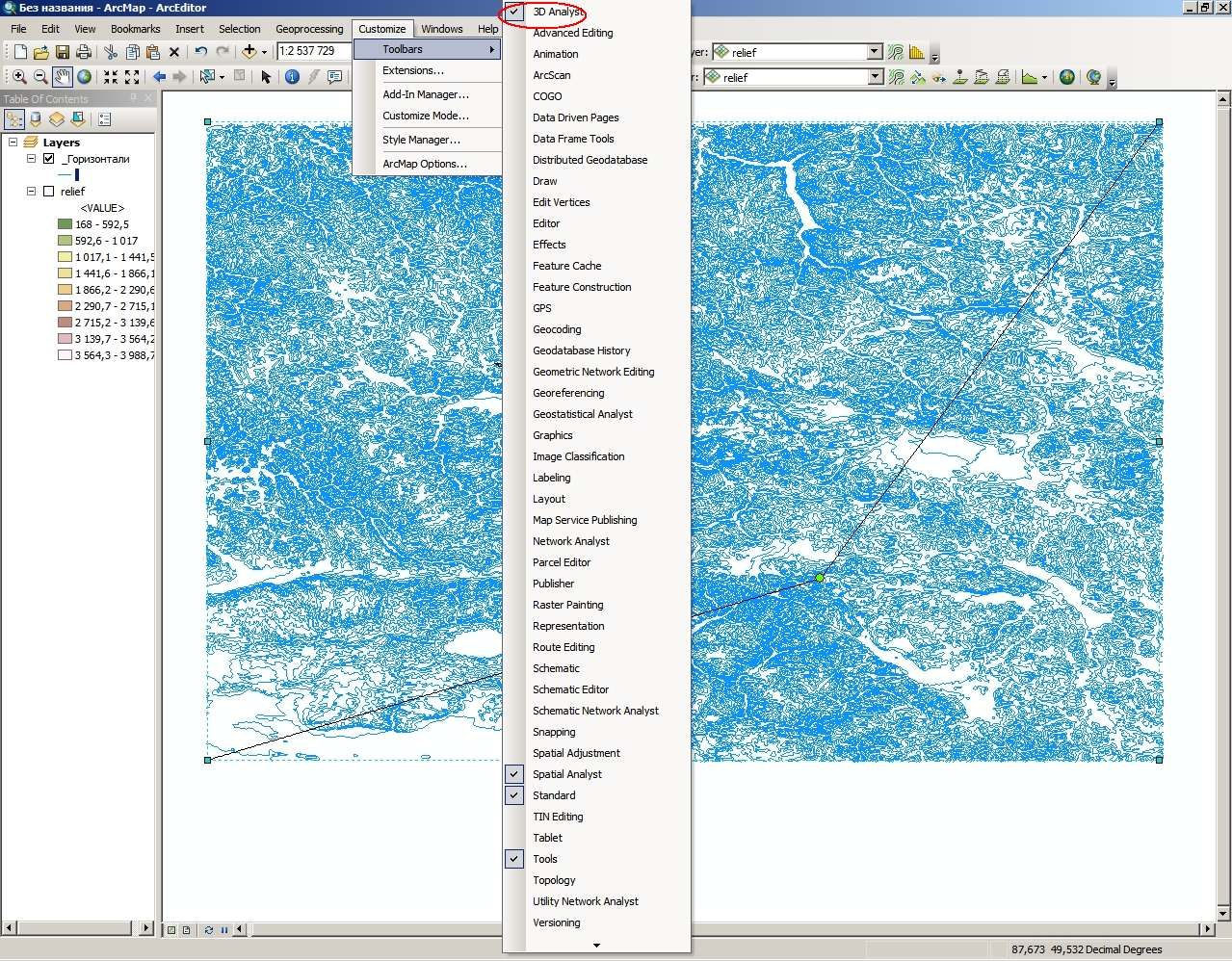Click Fixed Zoom In arrows icon
The height and width of the screenshot is (961, 1232).
(x=111, y=77)
